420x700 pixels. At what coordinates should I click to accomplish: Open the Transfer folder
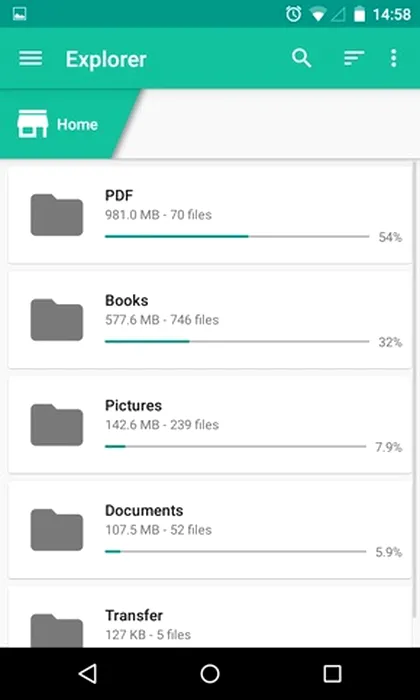pyautogui.click(x=209, y=617)
